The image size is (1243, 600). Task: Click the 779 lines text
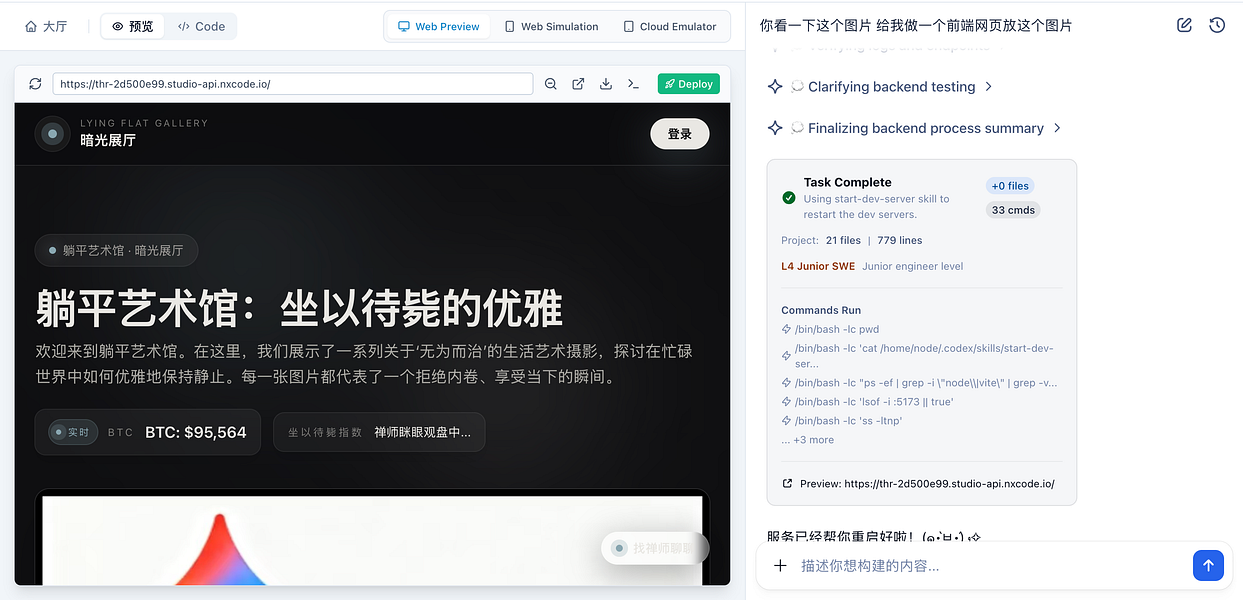pos(900,240)
